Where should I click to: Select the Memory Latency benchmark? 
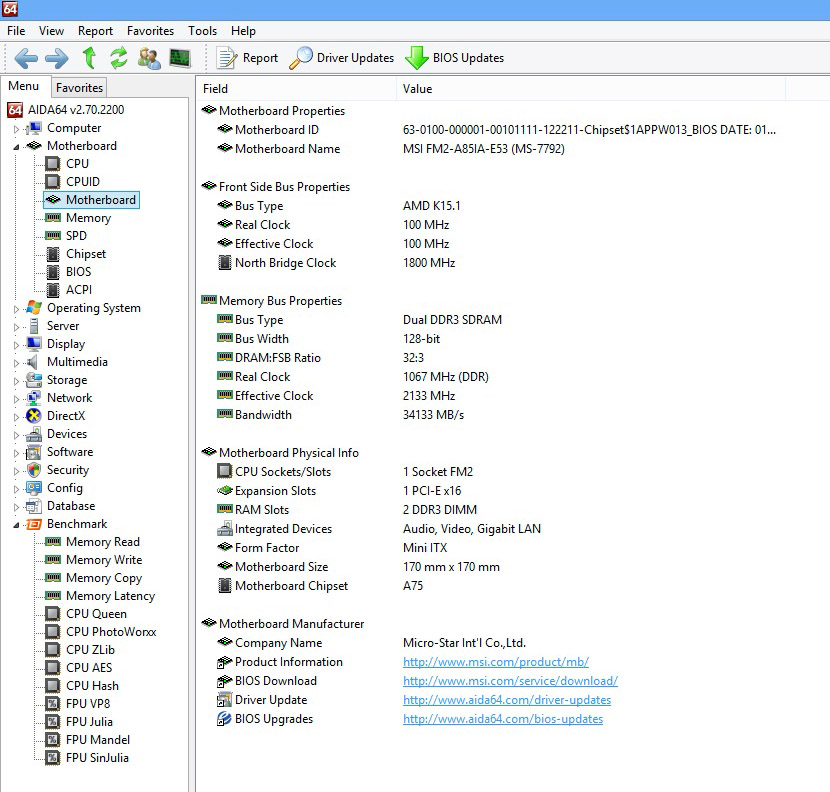(100, 596)
